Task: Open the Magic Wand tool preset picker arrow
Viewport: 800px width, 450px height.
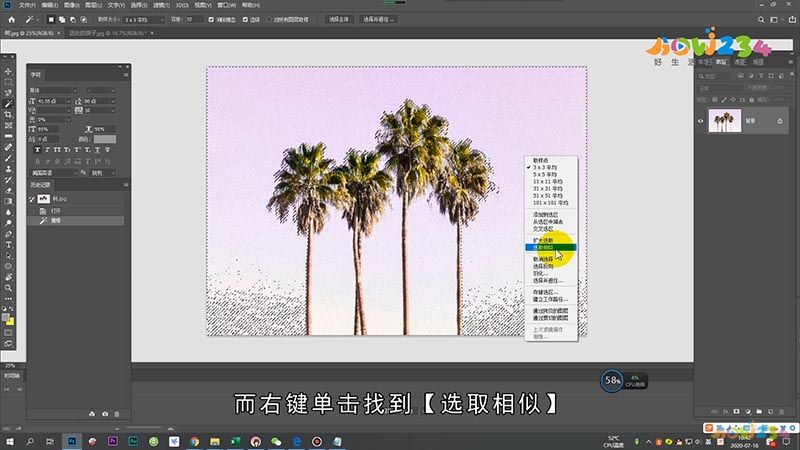Action: pos(38,19)
